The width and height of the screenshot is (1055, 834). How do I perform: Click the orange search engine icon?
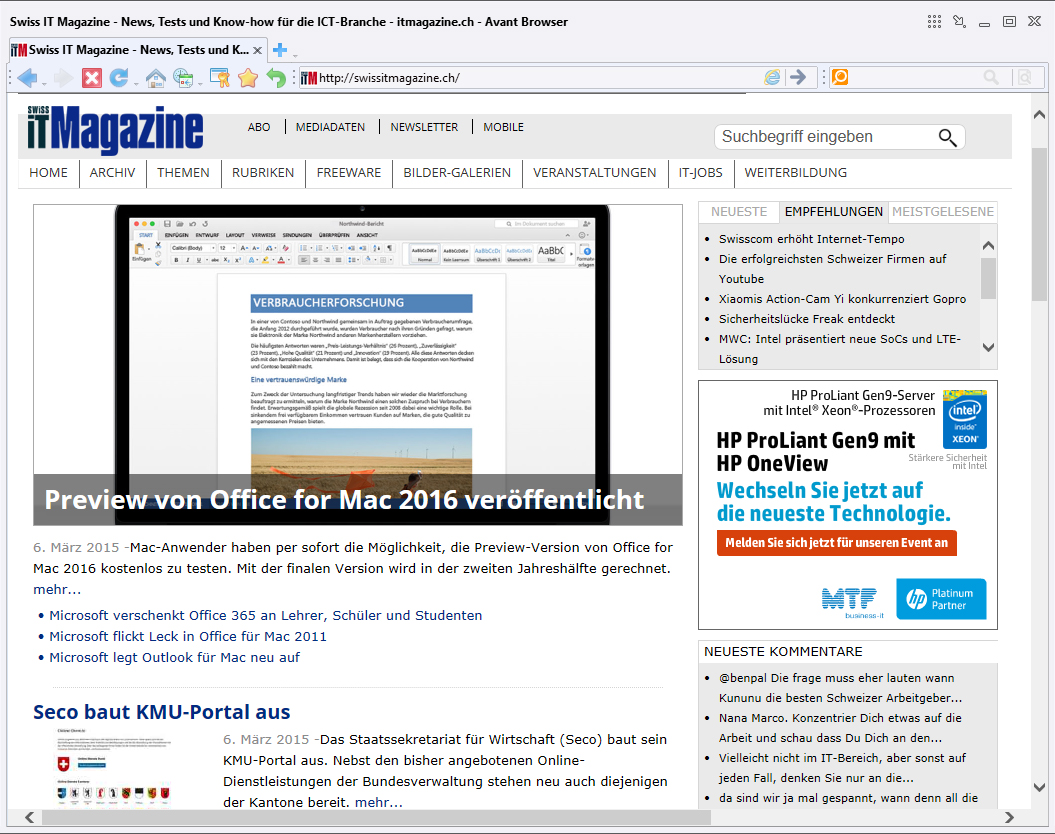[840, 77]
